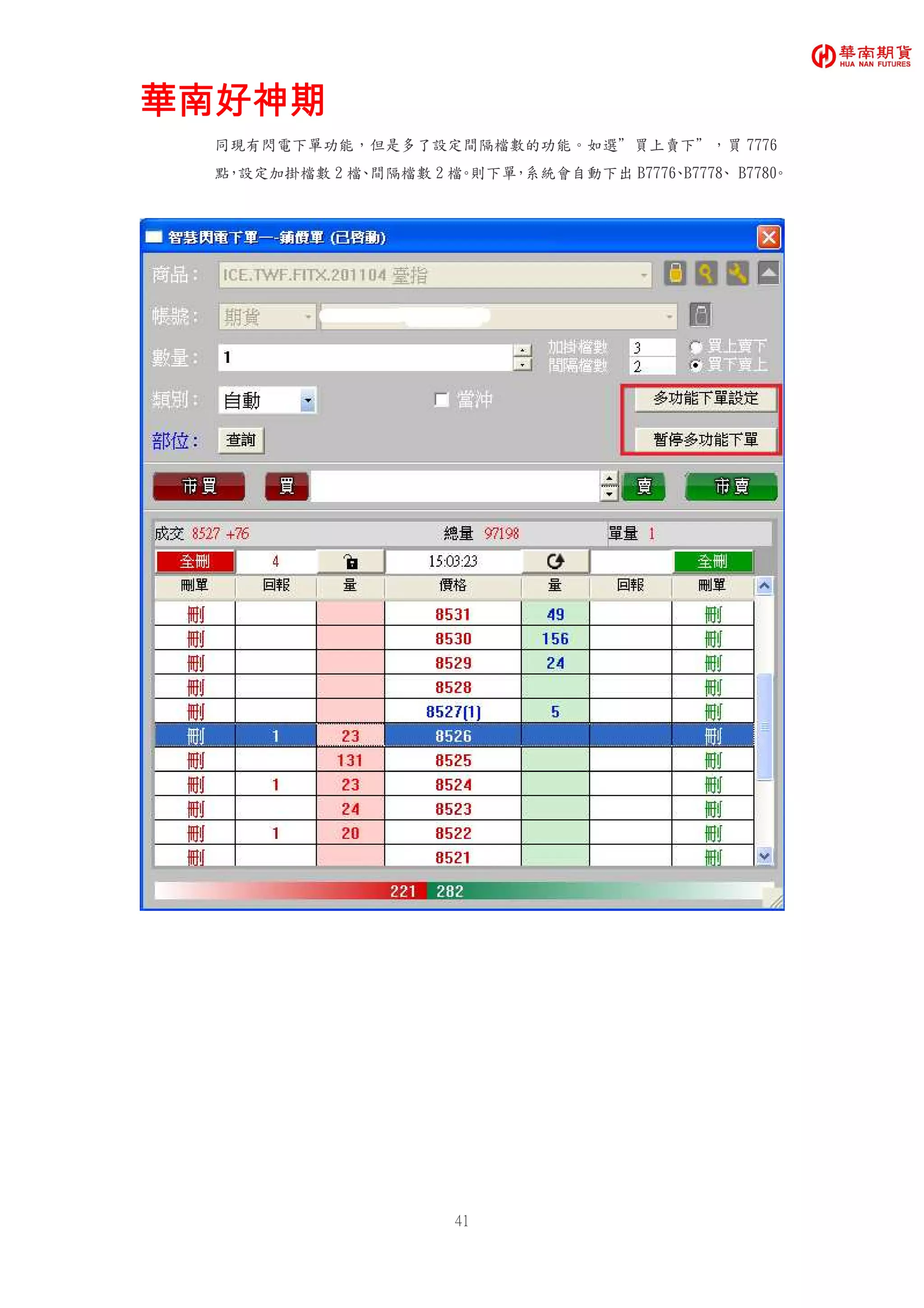Click the red 刪 in the 8526 row
Image resolution: width=924 pixels, height=1308 pixels.
click(x=195, y=736)
